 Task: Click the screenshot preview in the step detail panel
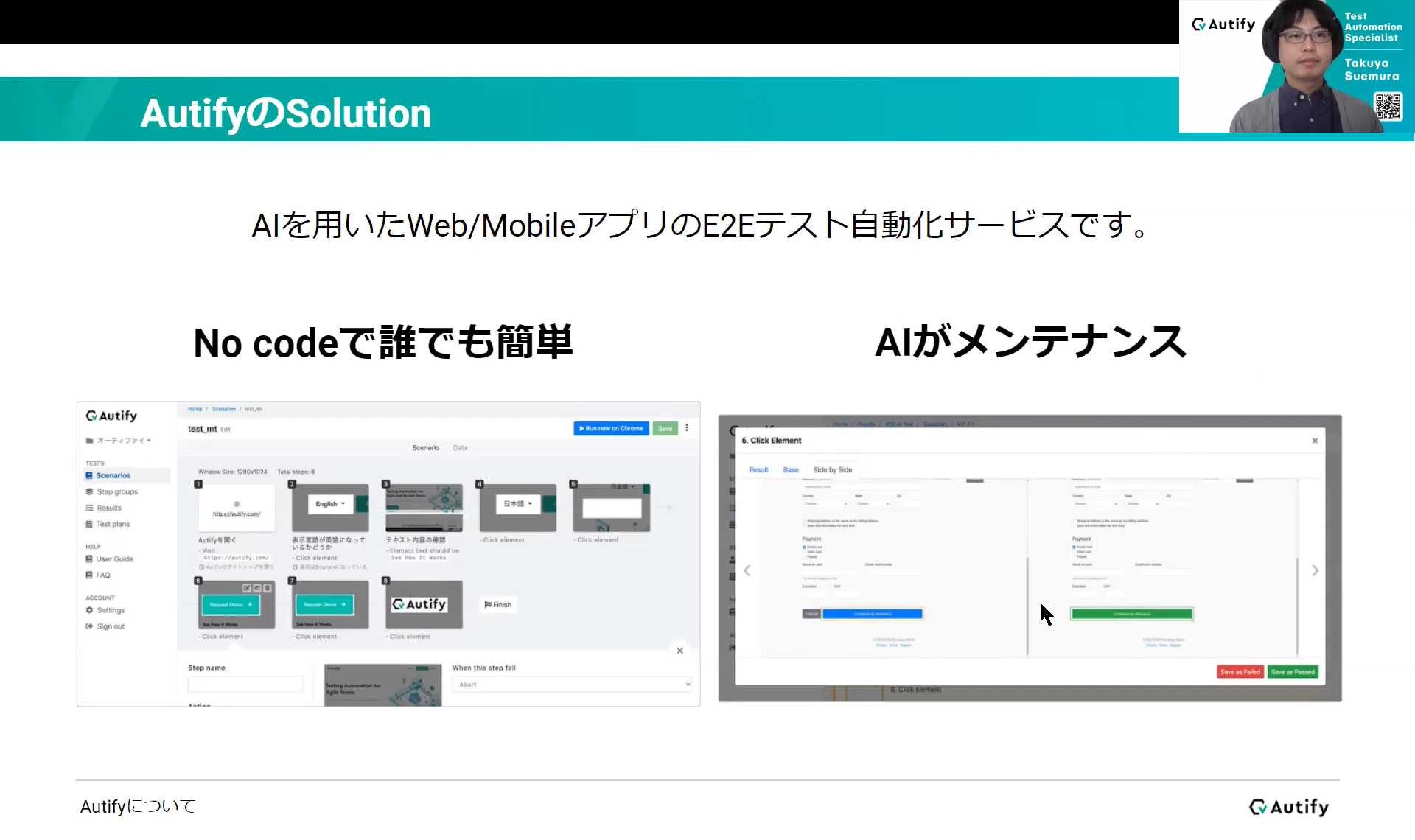[383, 685]
